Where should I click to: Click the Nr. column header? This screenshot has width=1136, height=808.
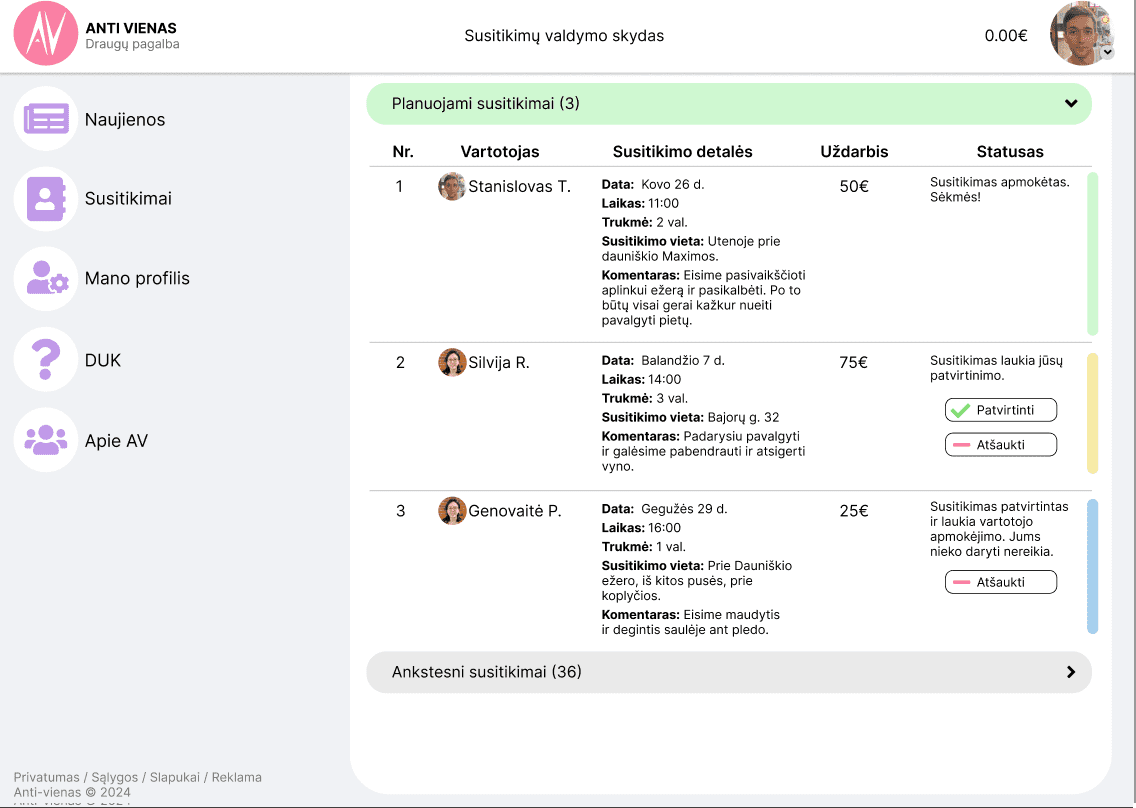pyautogui.click(x=403, y=151)
